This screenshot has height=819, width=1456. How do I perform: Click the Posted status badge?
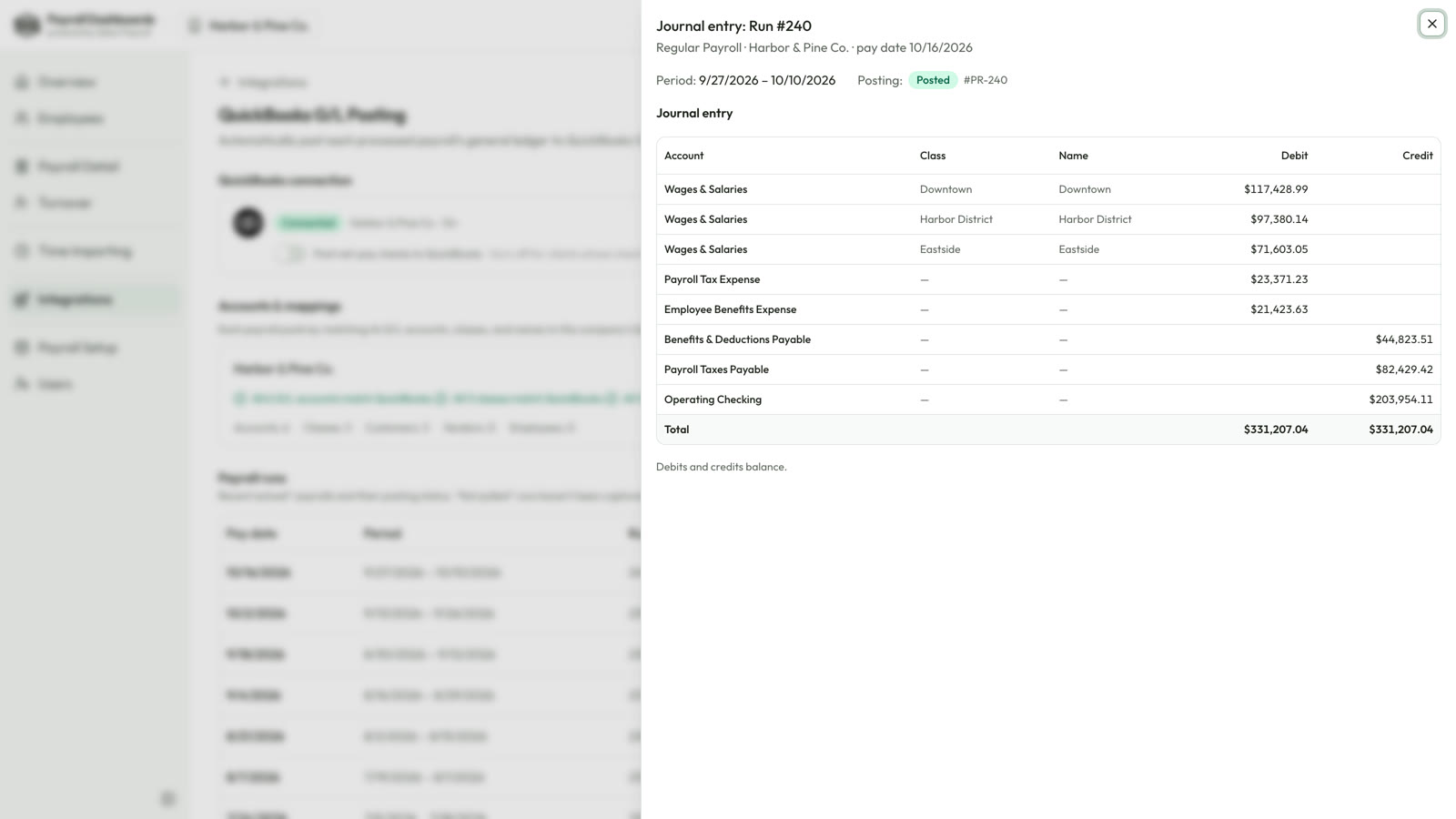pyautogui.click(x=933, y=80)
